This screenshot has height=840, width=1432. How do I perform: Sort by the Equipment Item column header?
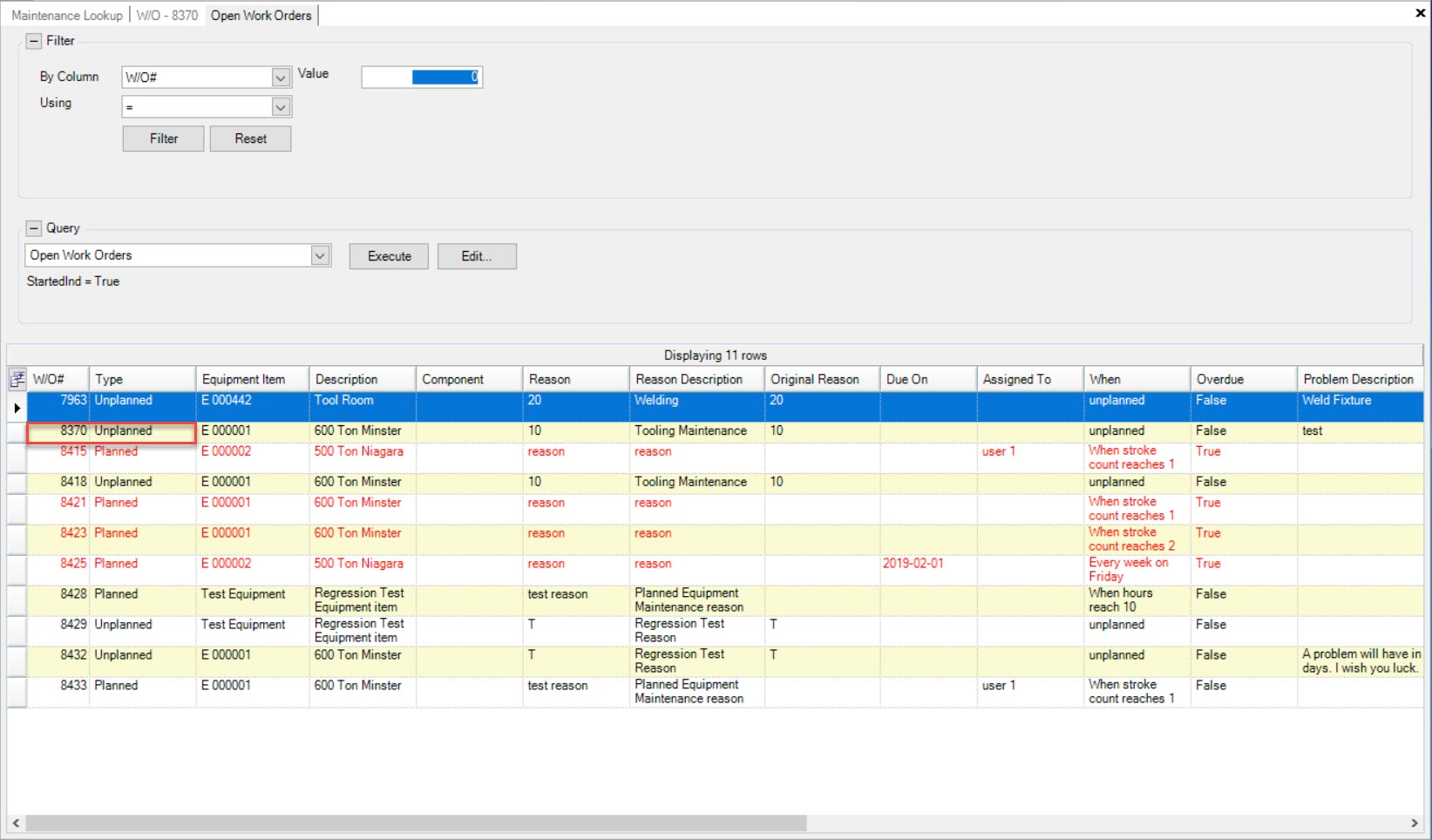(x=253, y=379)
